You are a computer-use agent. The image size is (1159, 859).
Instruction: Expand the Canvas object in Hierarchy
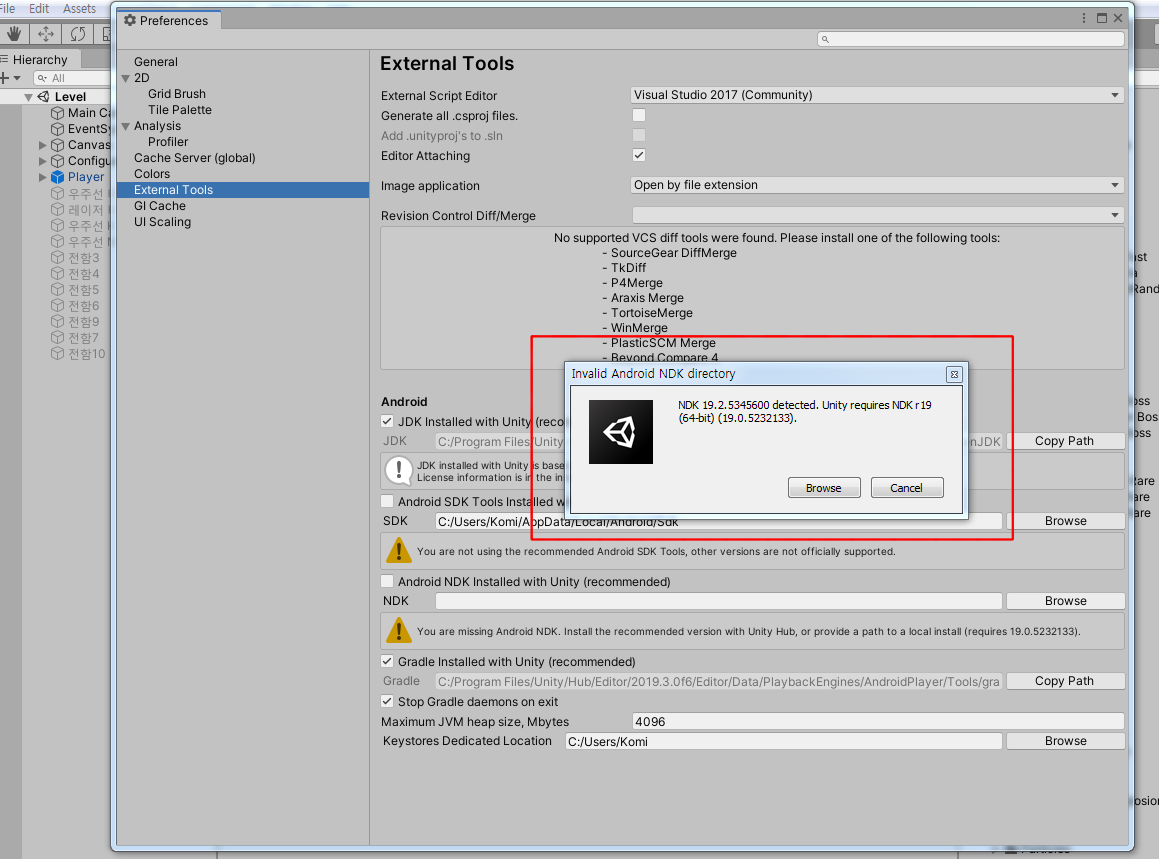click(x=43, y=145)
